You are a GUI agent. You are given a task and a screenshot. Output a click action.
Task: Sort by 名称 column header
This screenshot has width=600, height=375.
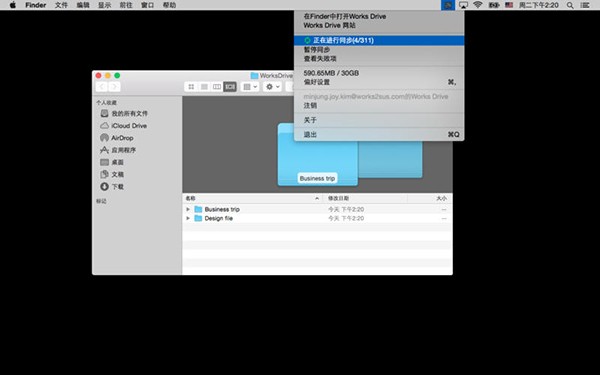253,198
